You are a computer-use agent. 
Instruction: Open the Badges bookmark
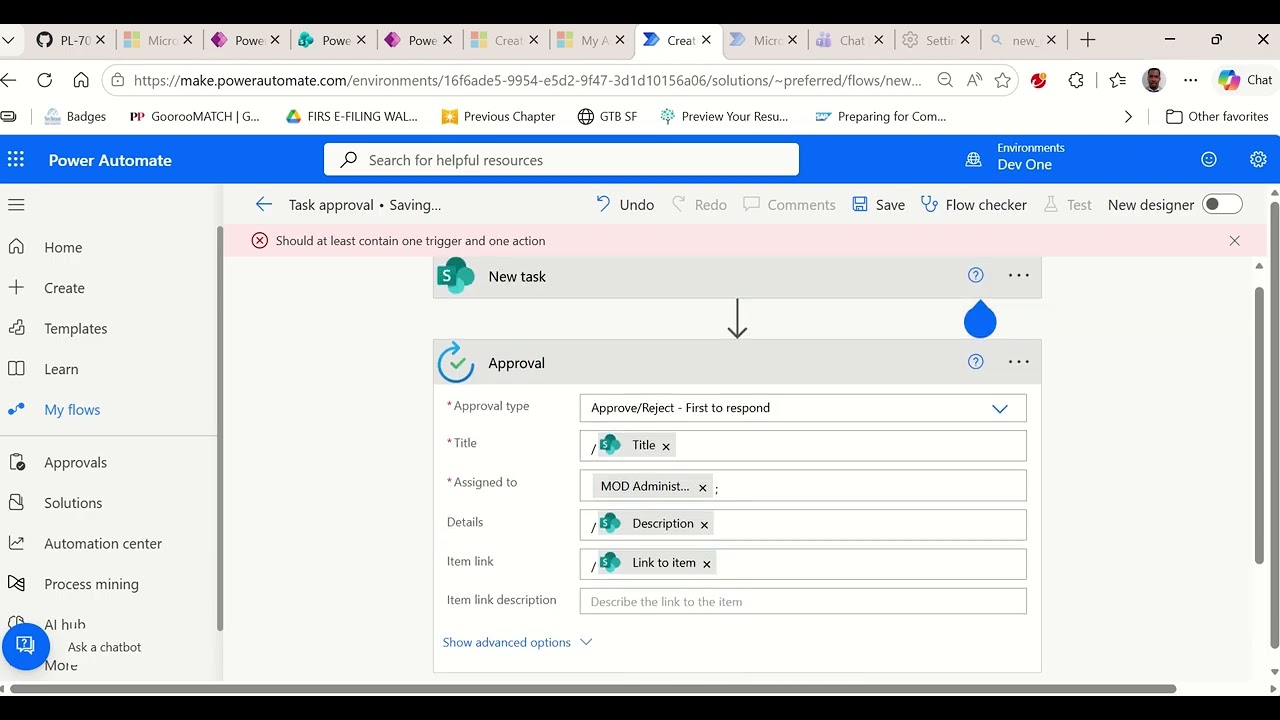tap(75, 117)
